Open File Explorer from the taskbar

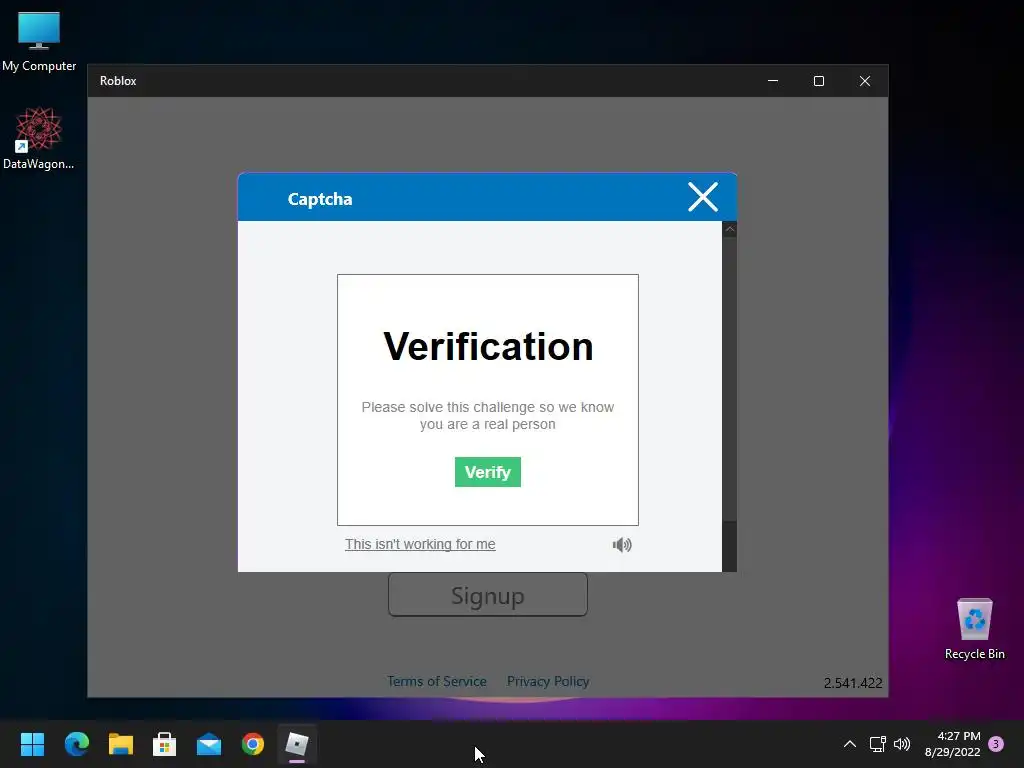tap(121, 744)
